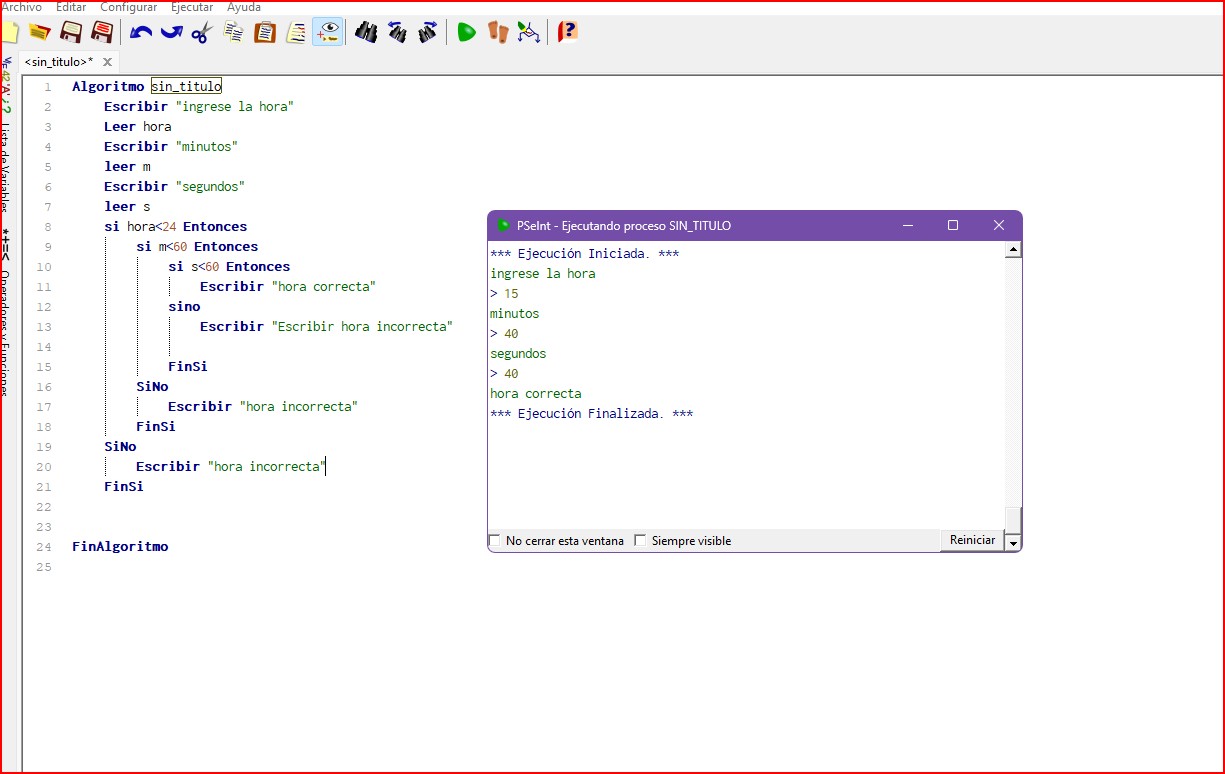The image size is (1225, 774).
Task: Enable 'No cerrar esta ventana' checkbox
Action: (x=494, y=541)
